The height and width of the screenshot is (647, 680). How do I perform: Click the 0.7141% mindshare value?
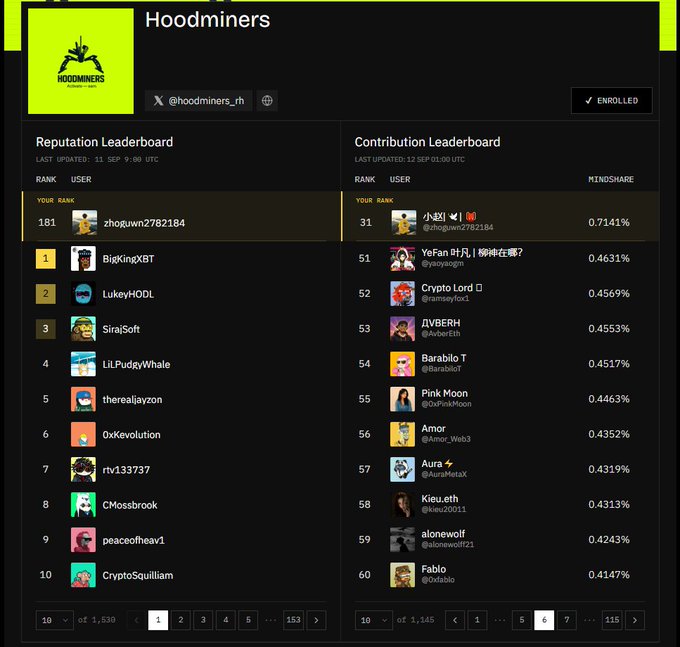tap(609, 222)
